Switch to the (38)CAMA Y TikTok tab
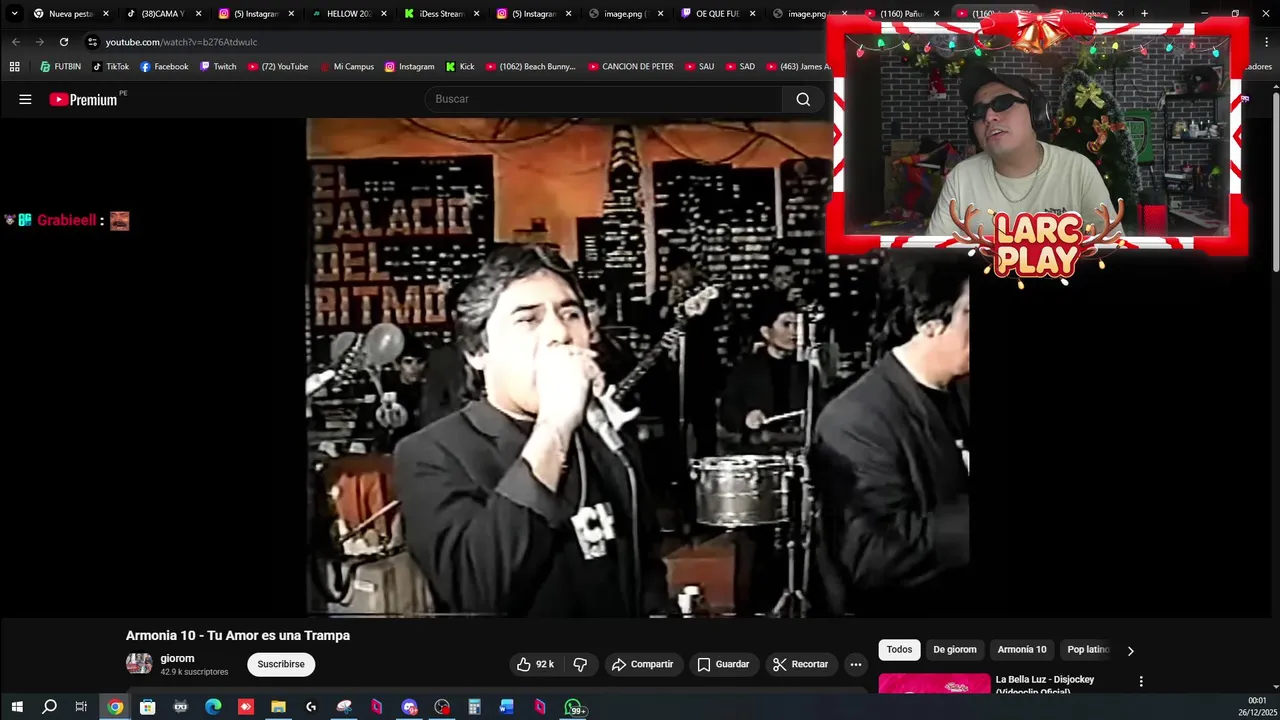Screen dimensions: 1280x720 tap(162, 14)
